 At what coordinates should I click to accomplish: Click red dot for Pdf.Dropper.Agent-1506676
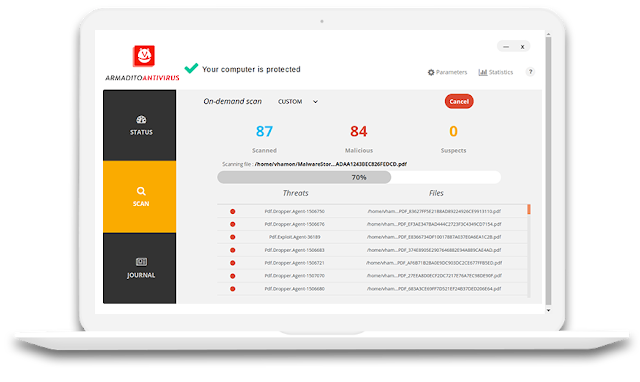click(233, 224)
